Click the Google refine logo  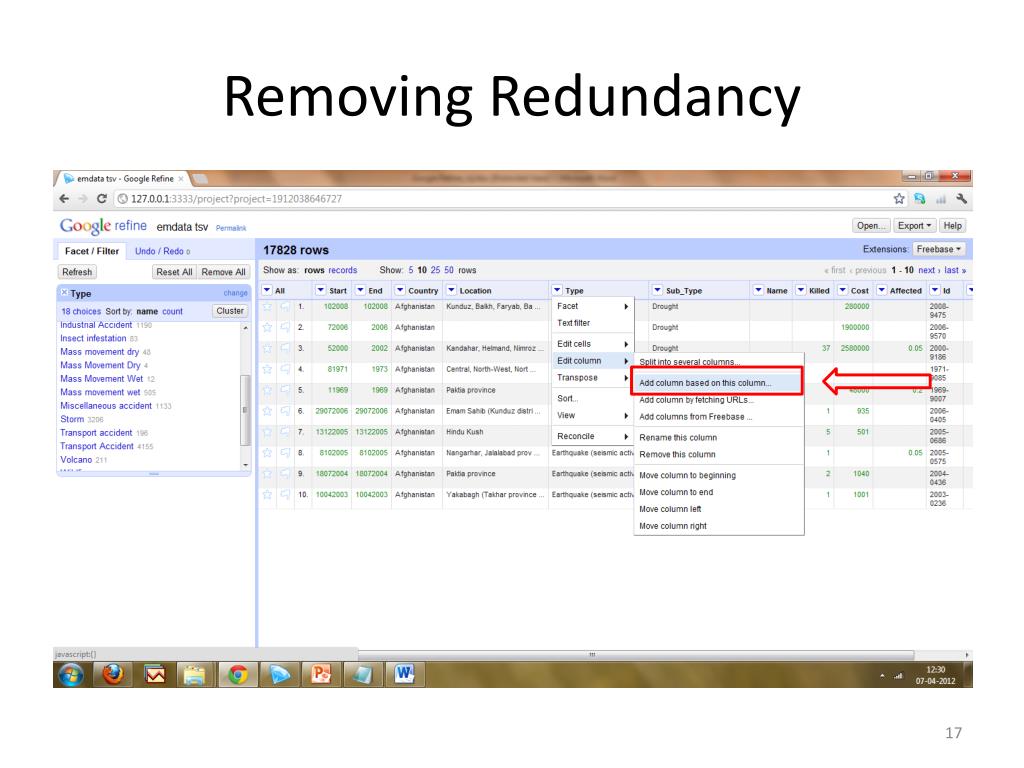point(103,226)
